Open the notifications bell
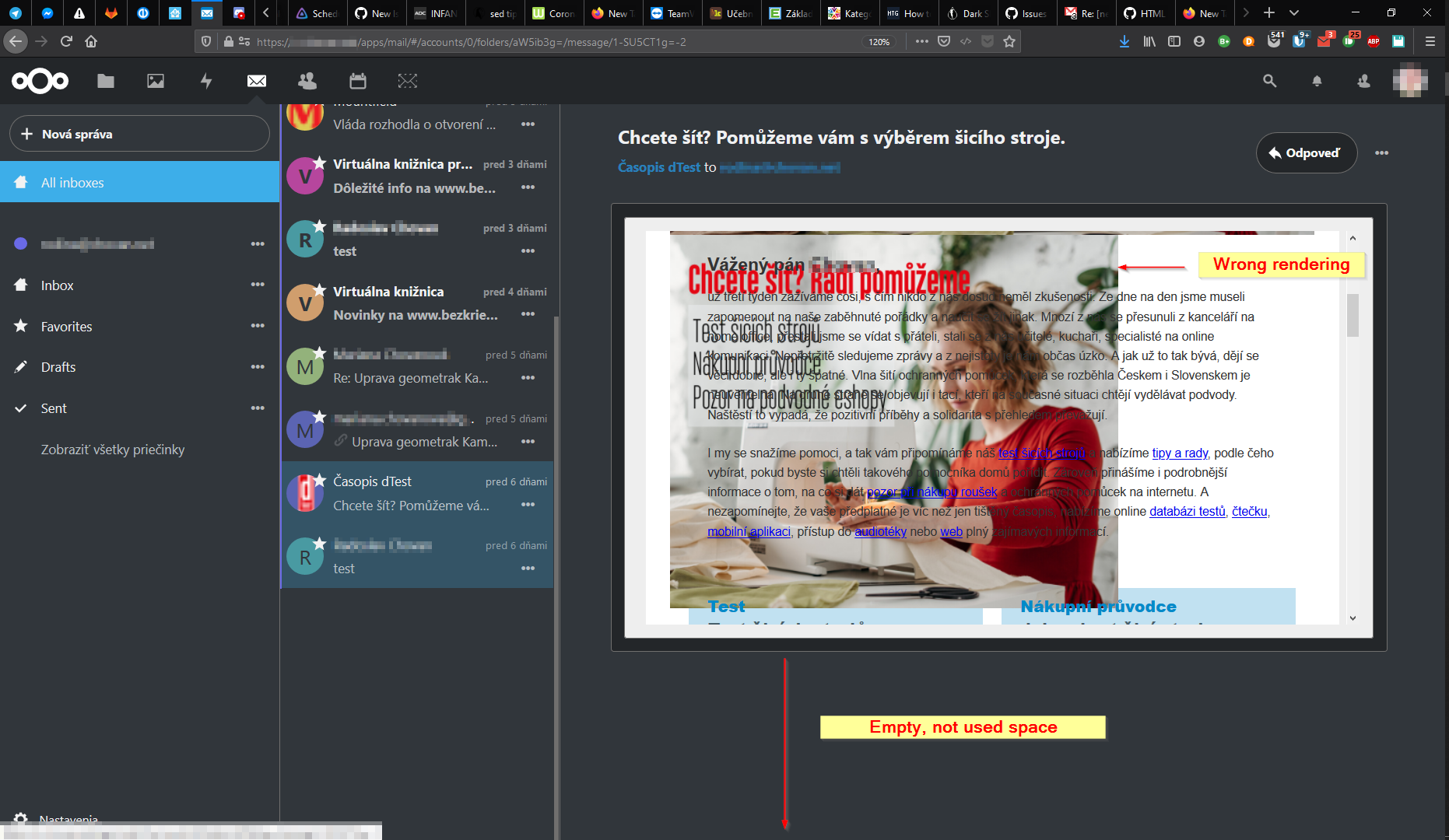 (x=1317, y=81)
